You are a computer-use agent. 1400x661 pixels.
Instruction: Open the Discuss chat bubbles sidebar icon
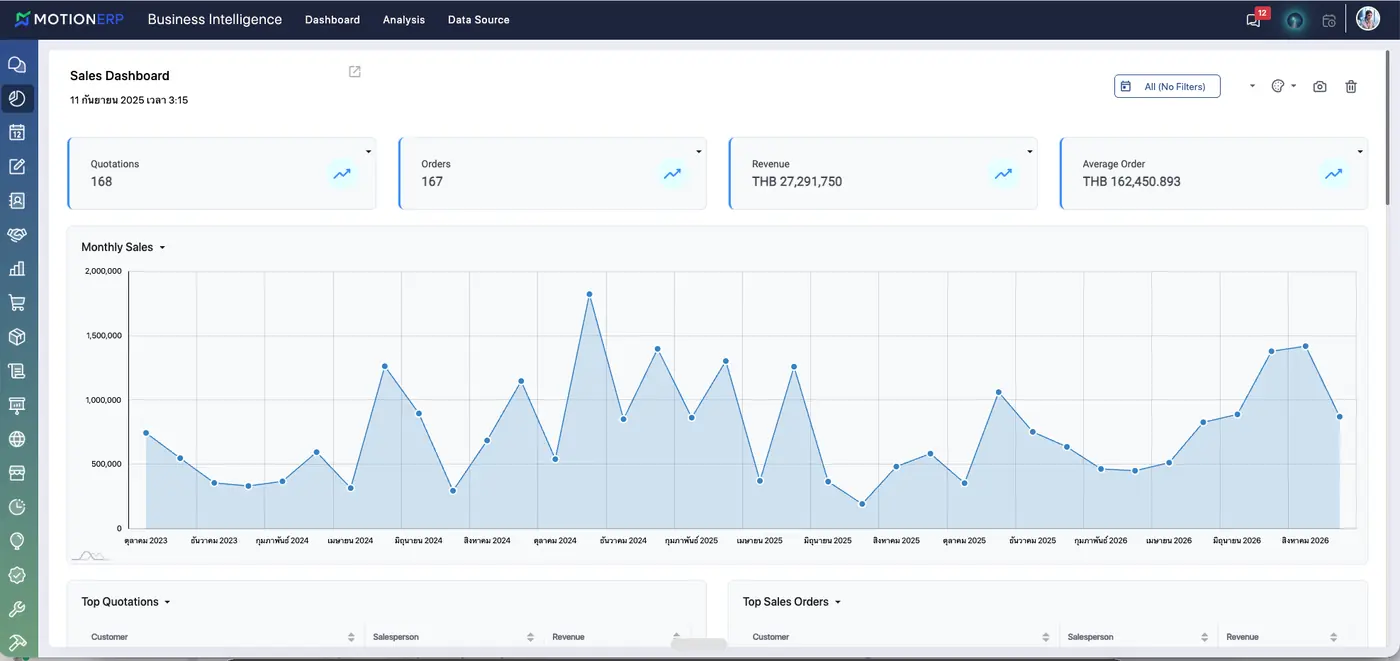click(x=17, y=64)
